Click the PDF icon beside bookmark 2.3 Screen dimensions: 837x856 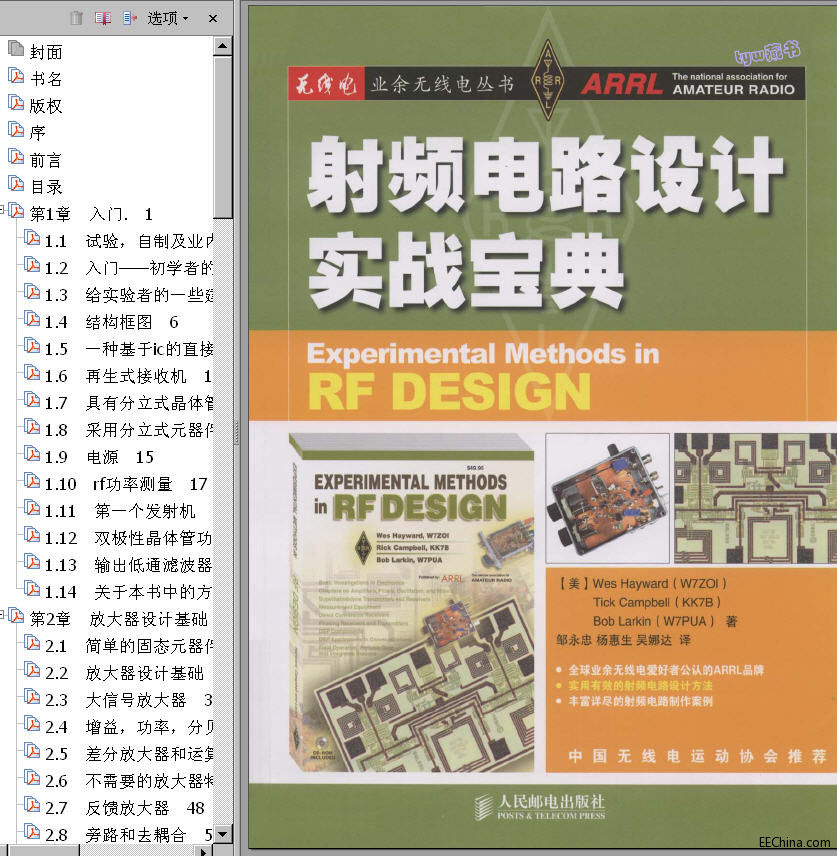32,697
